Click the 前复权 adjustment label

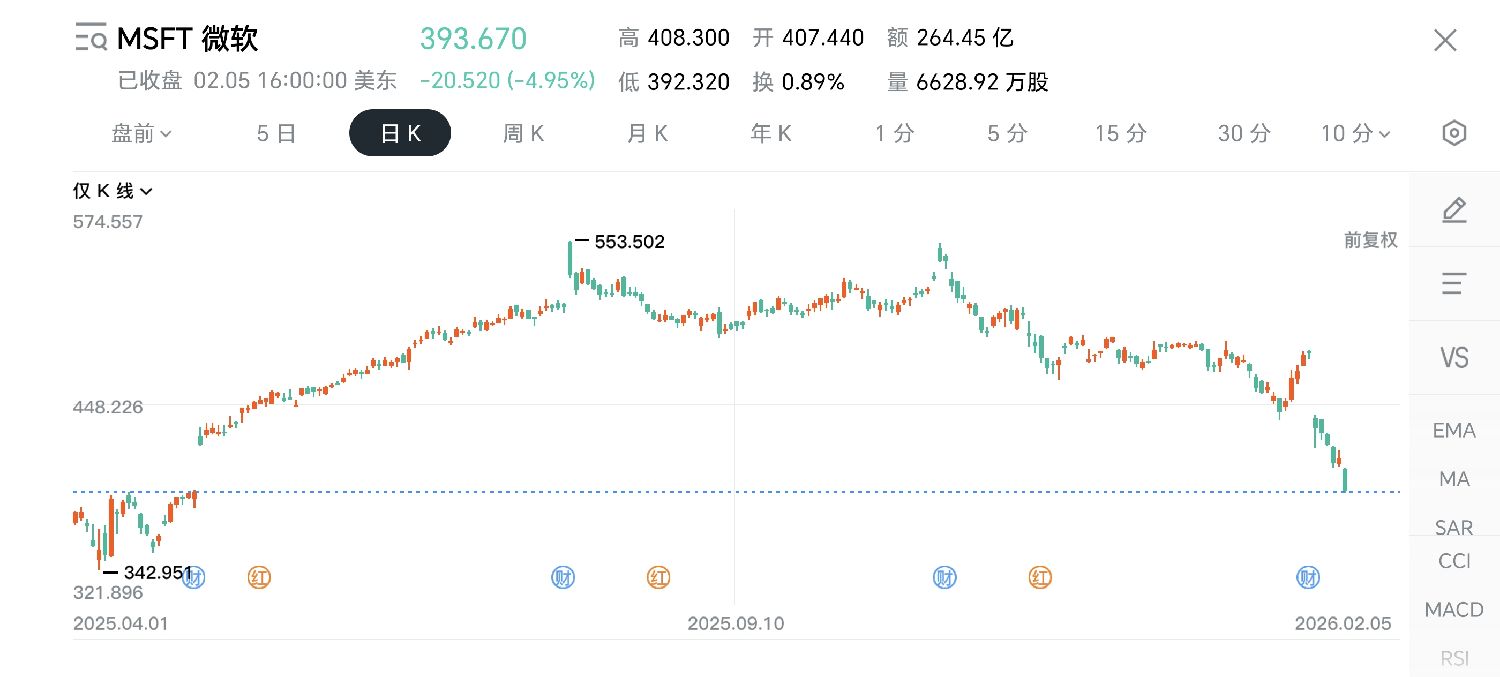coord(1370,240)
